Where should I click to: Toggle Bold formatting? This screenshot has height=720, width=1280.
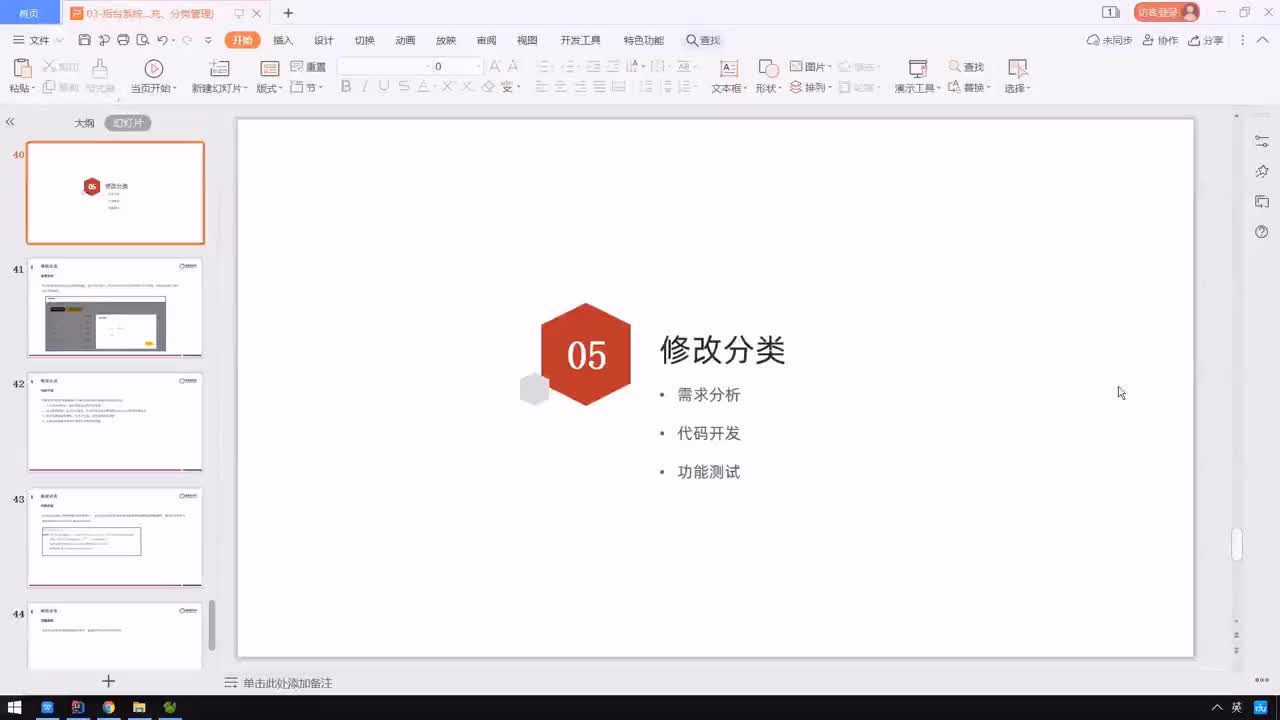point(346,87)
